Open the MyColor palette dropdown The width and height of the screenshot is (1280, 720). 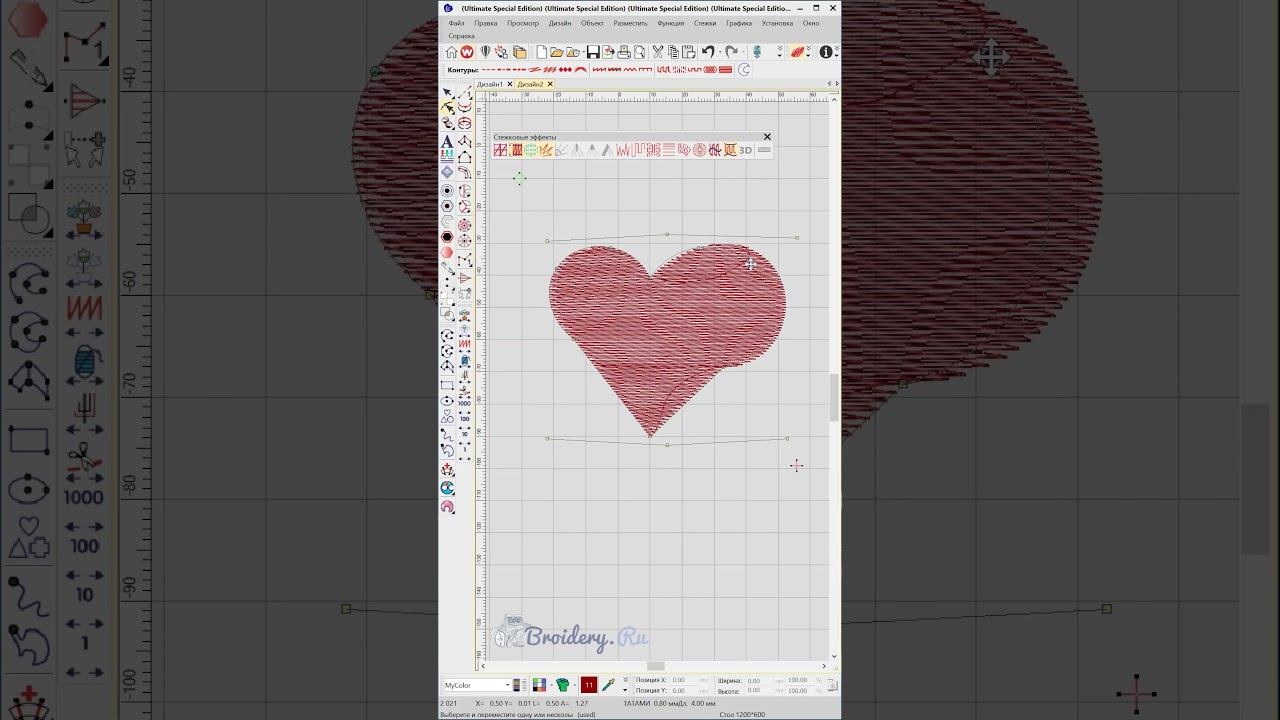[478, 685]
